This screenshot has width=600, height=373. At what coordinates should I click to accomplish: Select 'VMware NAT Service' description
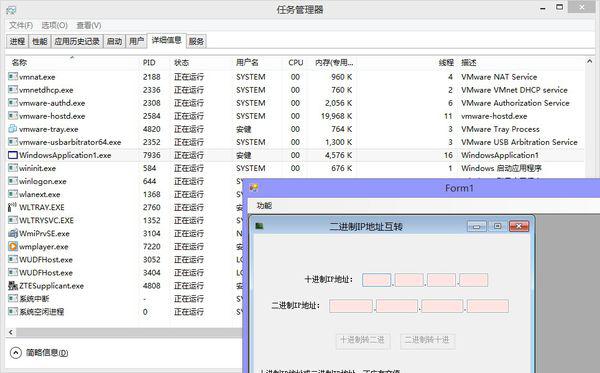coord(499,77)
